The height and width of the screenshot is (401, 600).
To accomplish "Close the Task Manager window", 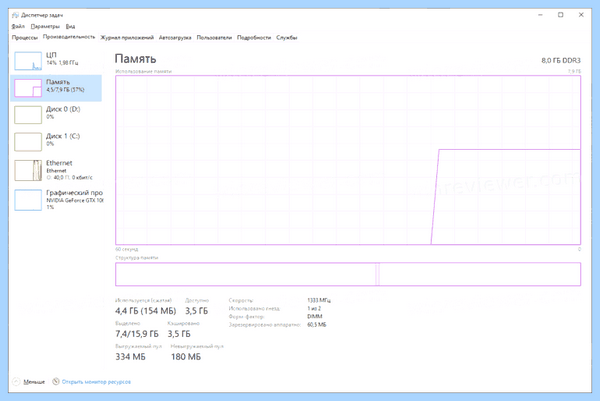I will [581, 15].
